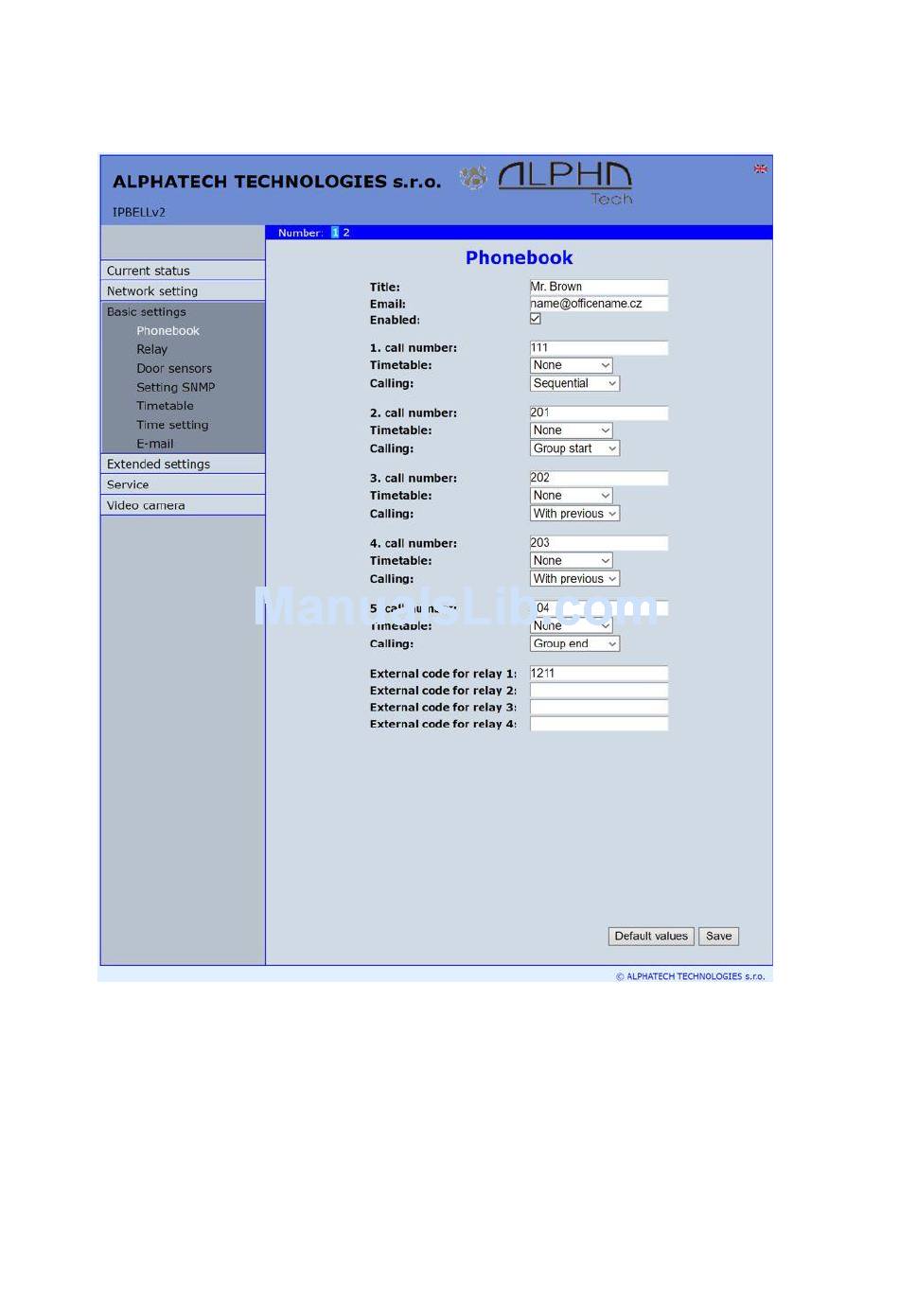Image resolution: width=899 pixels, height=1316 pixels.
Task: Select phonebook number 2 link
Action: [346, 233]
